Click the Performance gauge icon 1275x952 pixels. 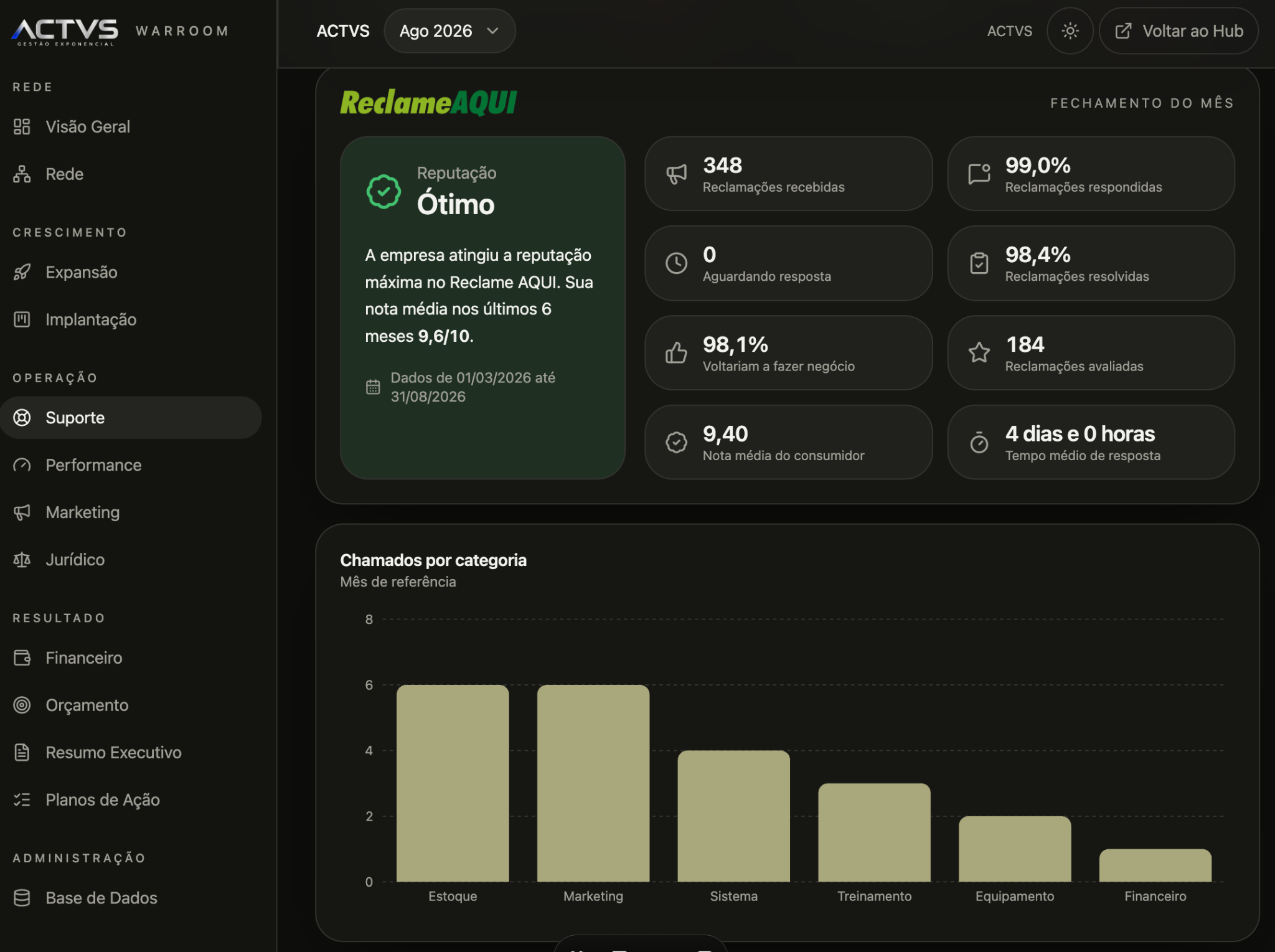[x=22, y=465]
